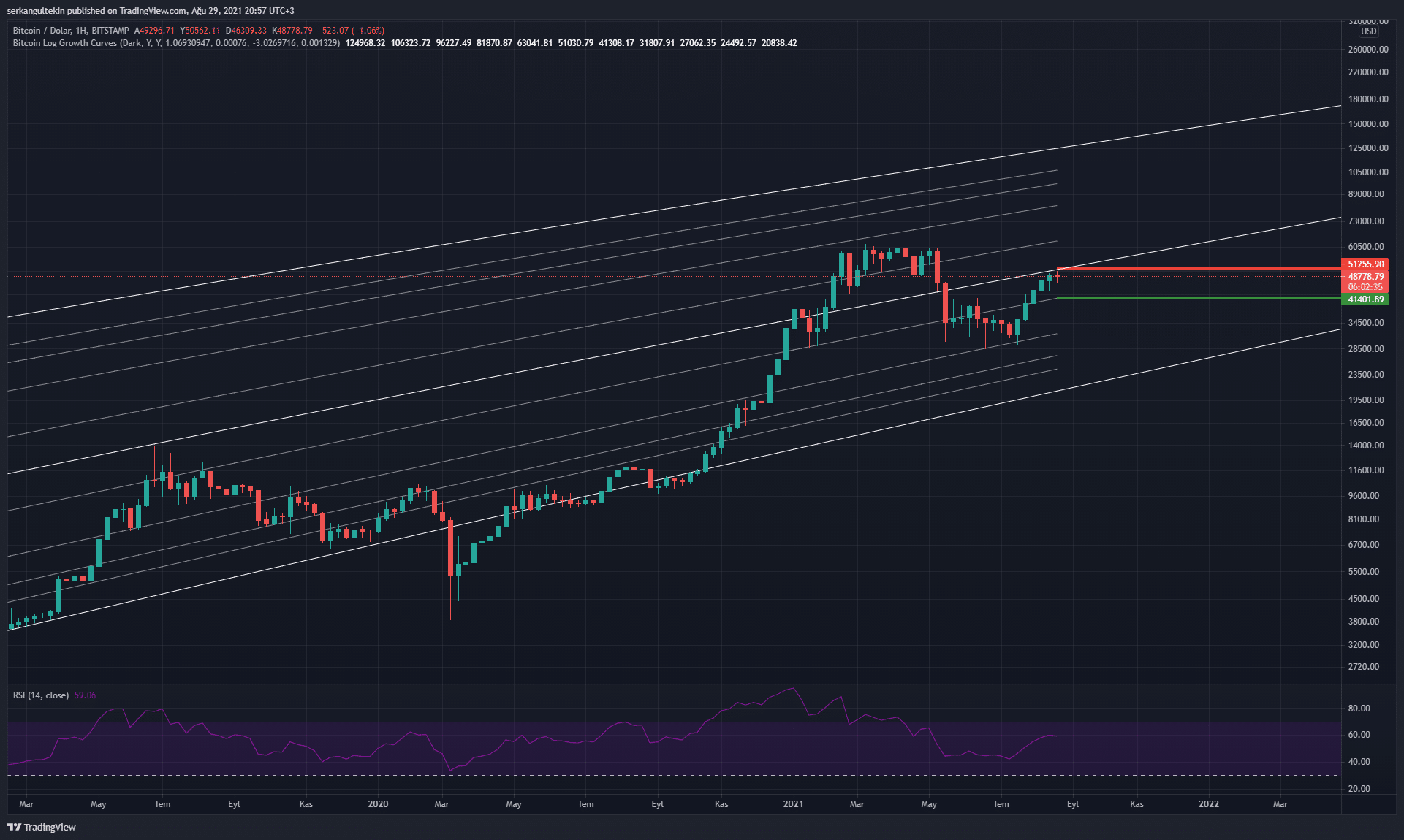Screen dimensions: 1404x840
Task: Click the RSI value 59.06
Action: click(85, 695)
